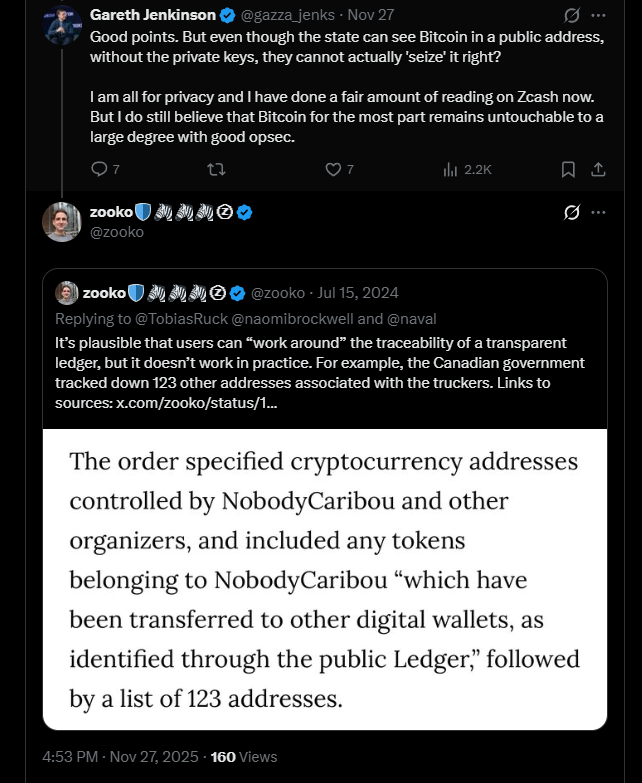Open more options on Gareth's tweet
This screenshot has width=642, height=783.
[x=598, y=16]
